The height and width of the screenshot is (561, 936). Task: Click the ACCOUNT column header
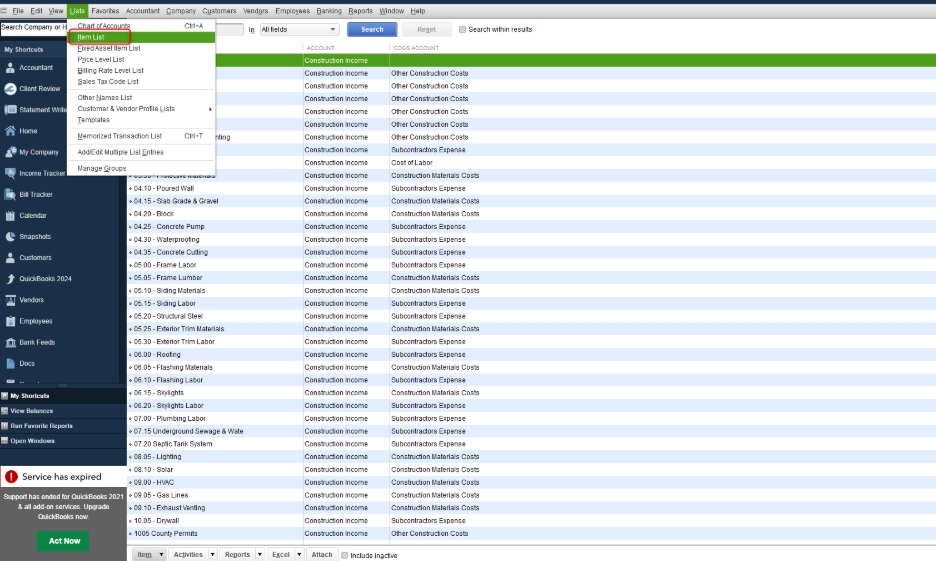click(x=321, y=48)
